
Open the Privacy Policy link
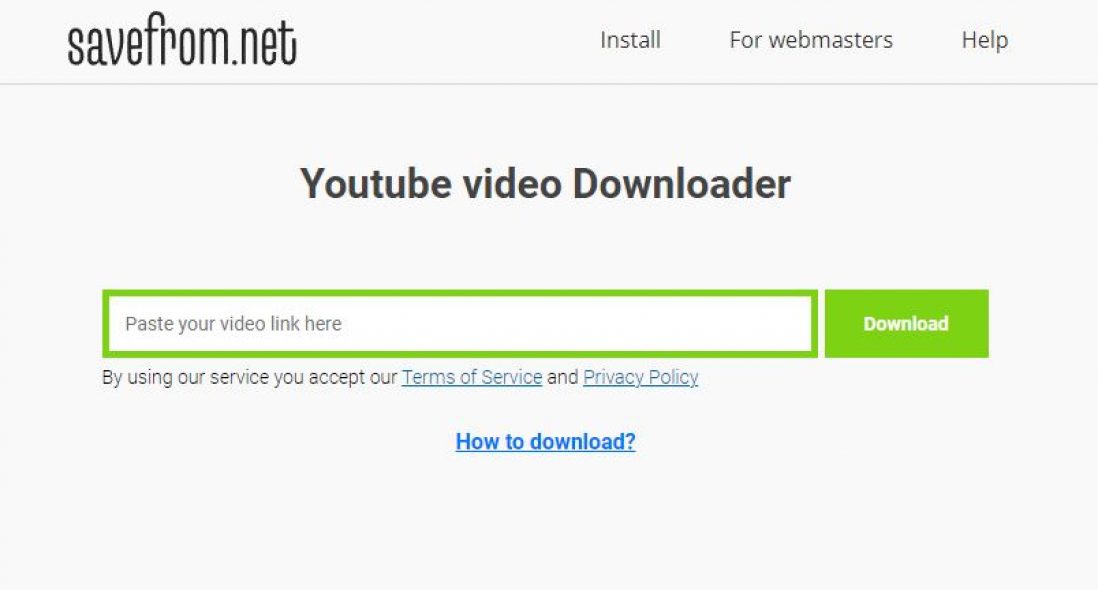click(641, 377)
